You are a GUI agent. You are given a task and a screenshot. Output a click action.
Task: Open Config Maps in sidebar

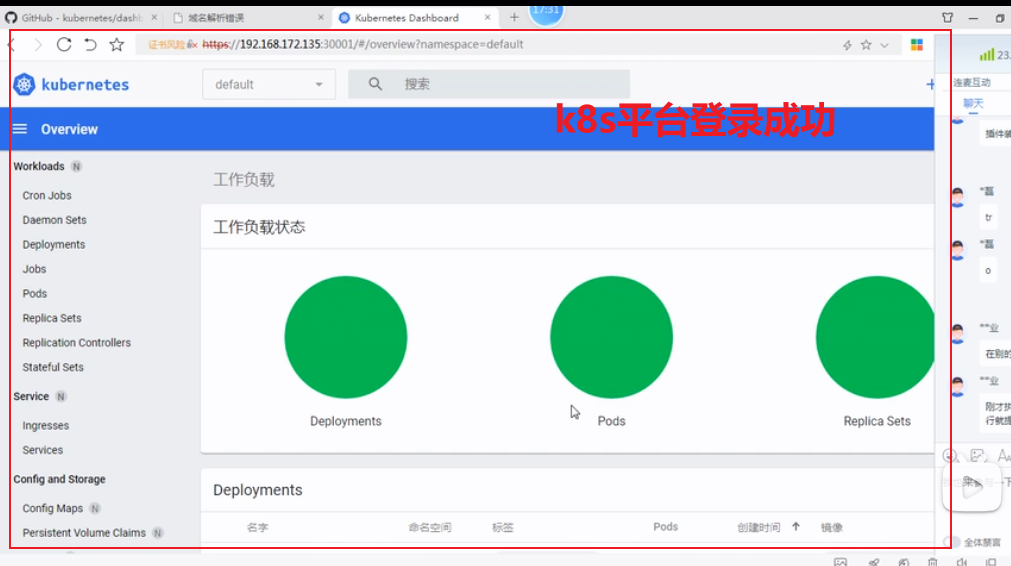(x=53, y=508)
